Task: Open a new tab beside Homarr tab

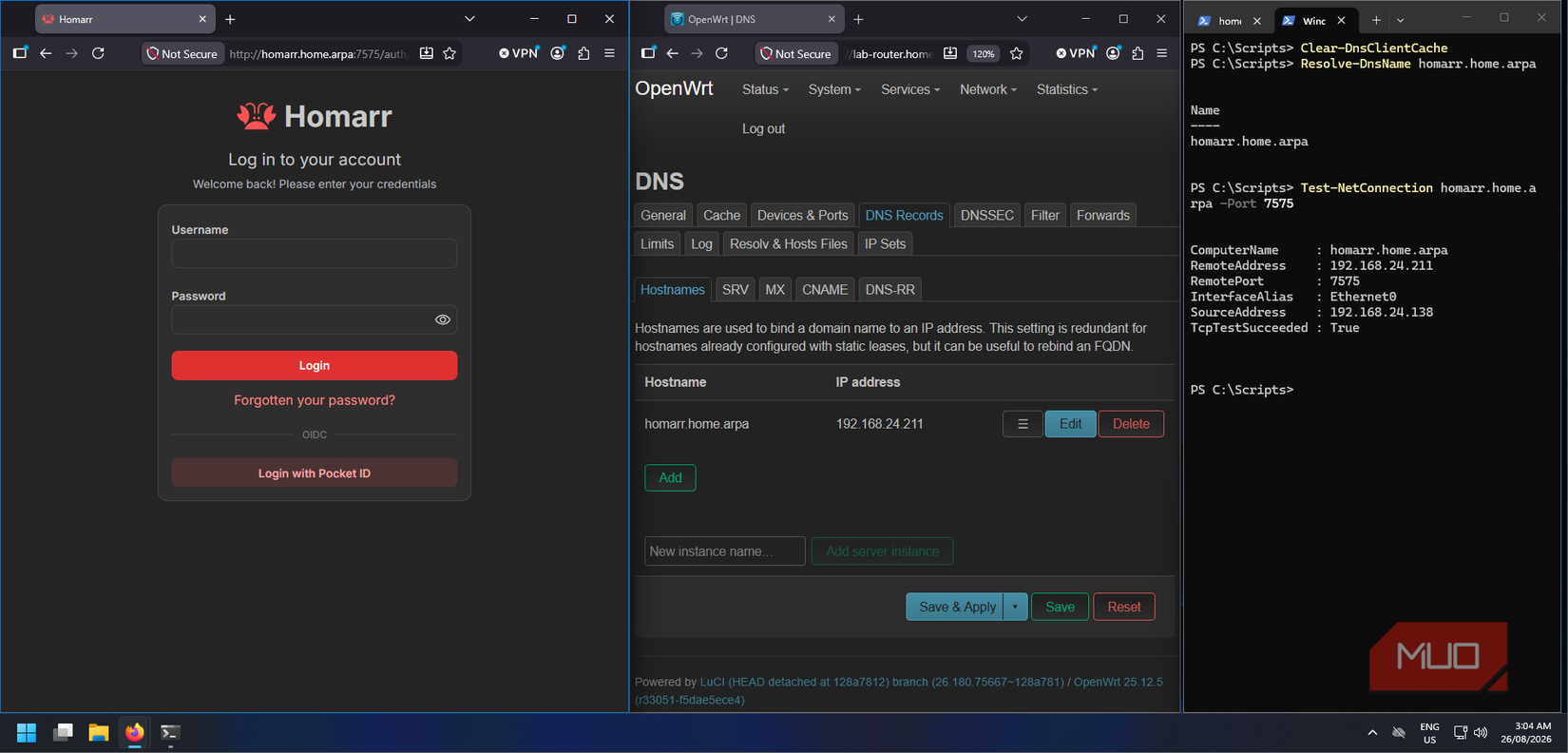Action: (230, 19)
